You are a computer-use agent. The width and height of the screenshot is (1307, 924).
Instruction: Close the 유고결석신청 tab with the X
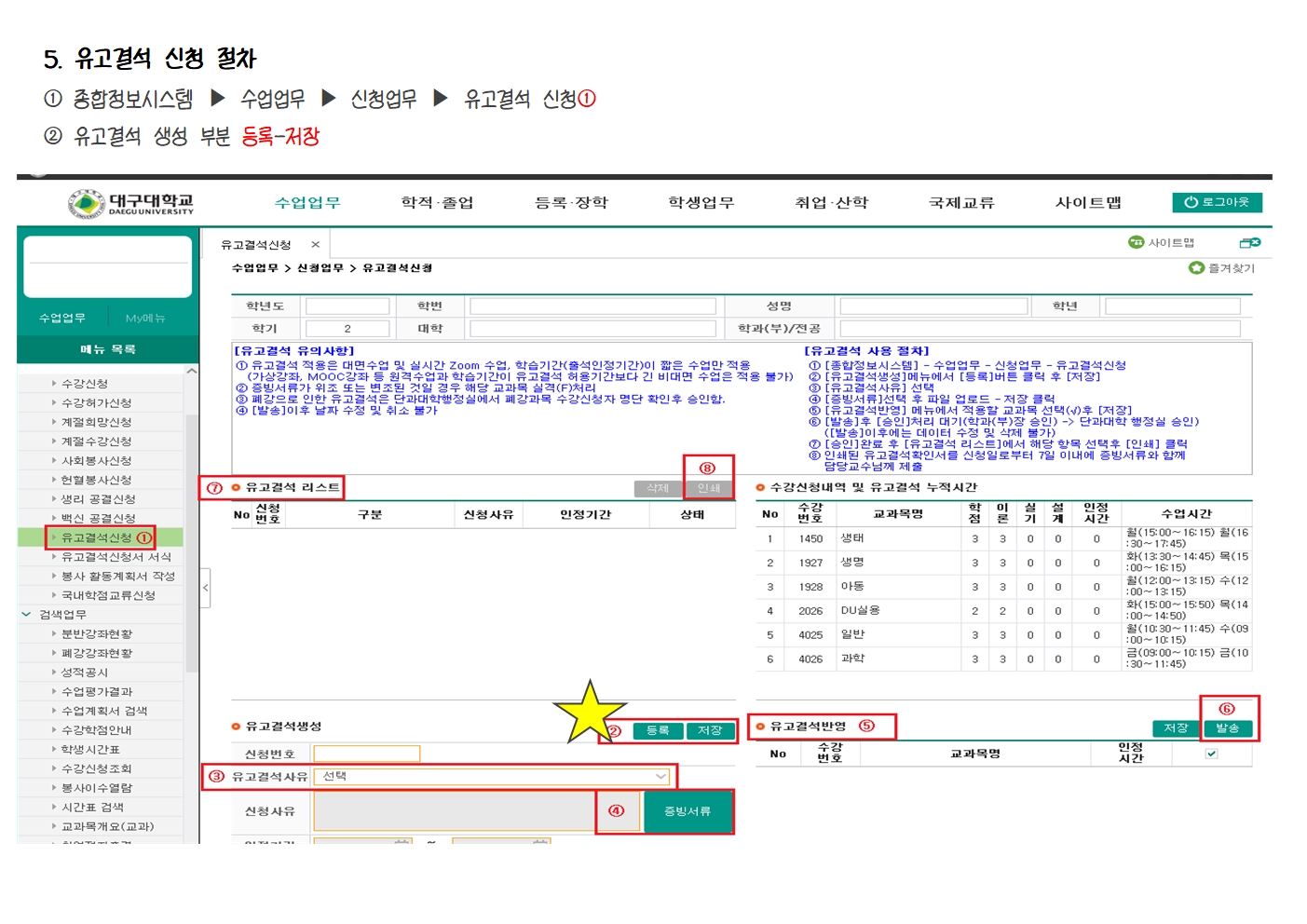pyautogui.click(x=315, y=245)
